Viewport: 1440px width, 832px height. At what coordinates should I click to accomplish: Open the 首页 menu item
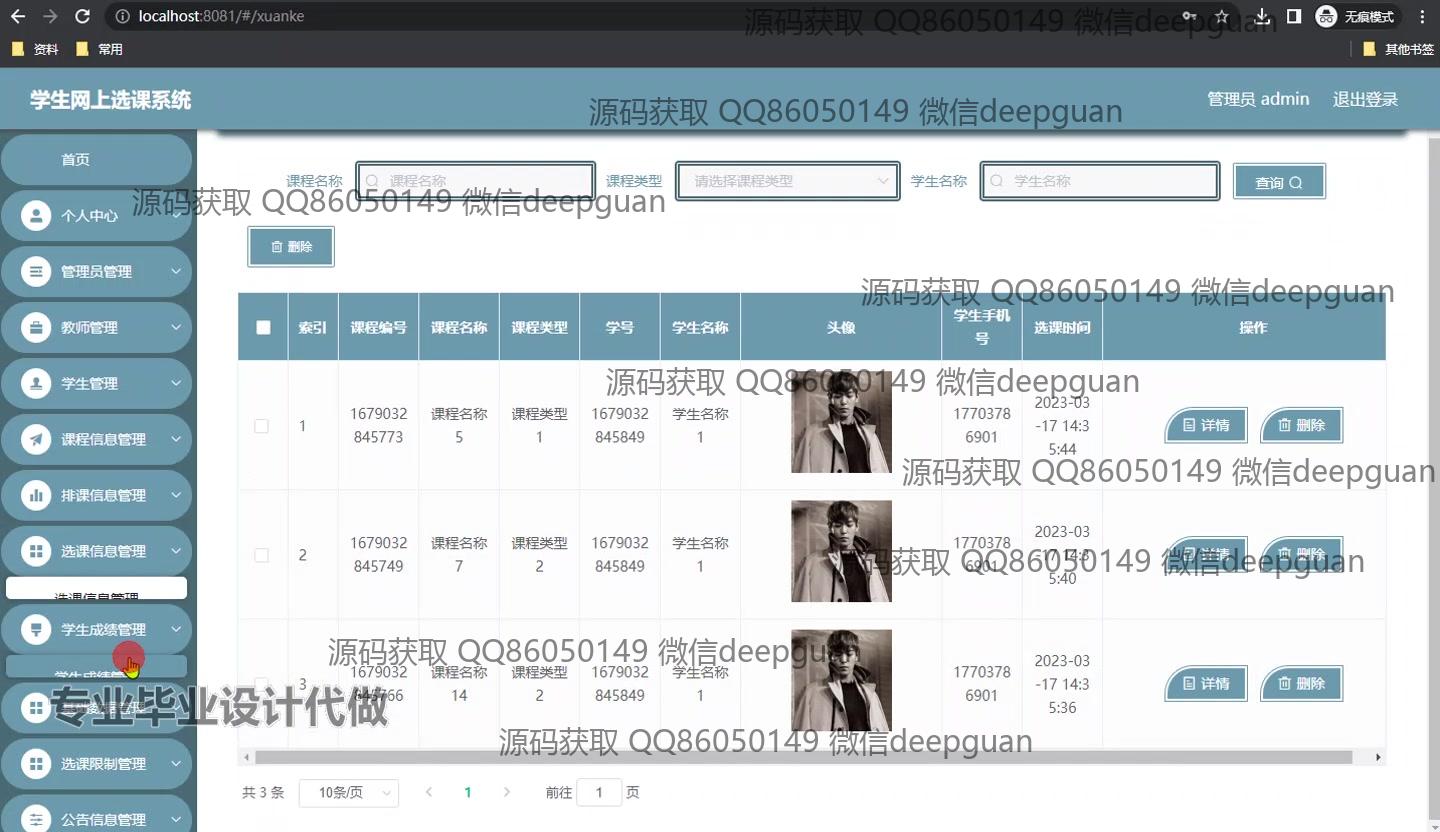tap(96, 160)
